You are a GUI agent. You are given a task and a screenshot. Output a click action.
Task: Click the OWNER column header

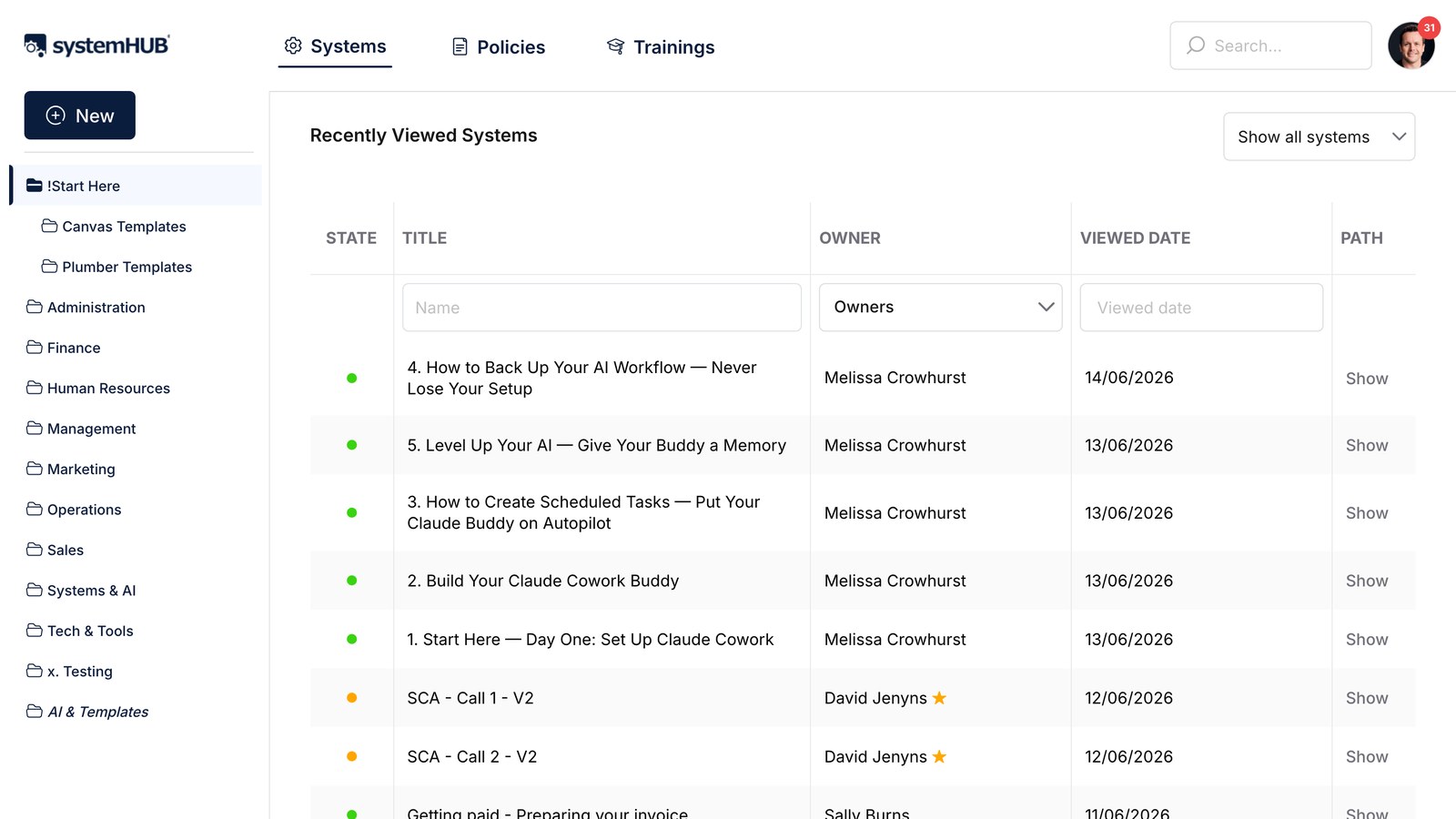click(x=850, y=238)
